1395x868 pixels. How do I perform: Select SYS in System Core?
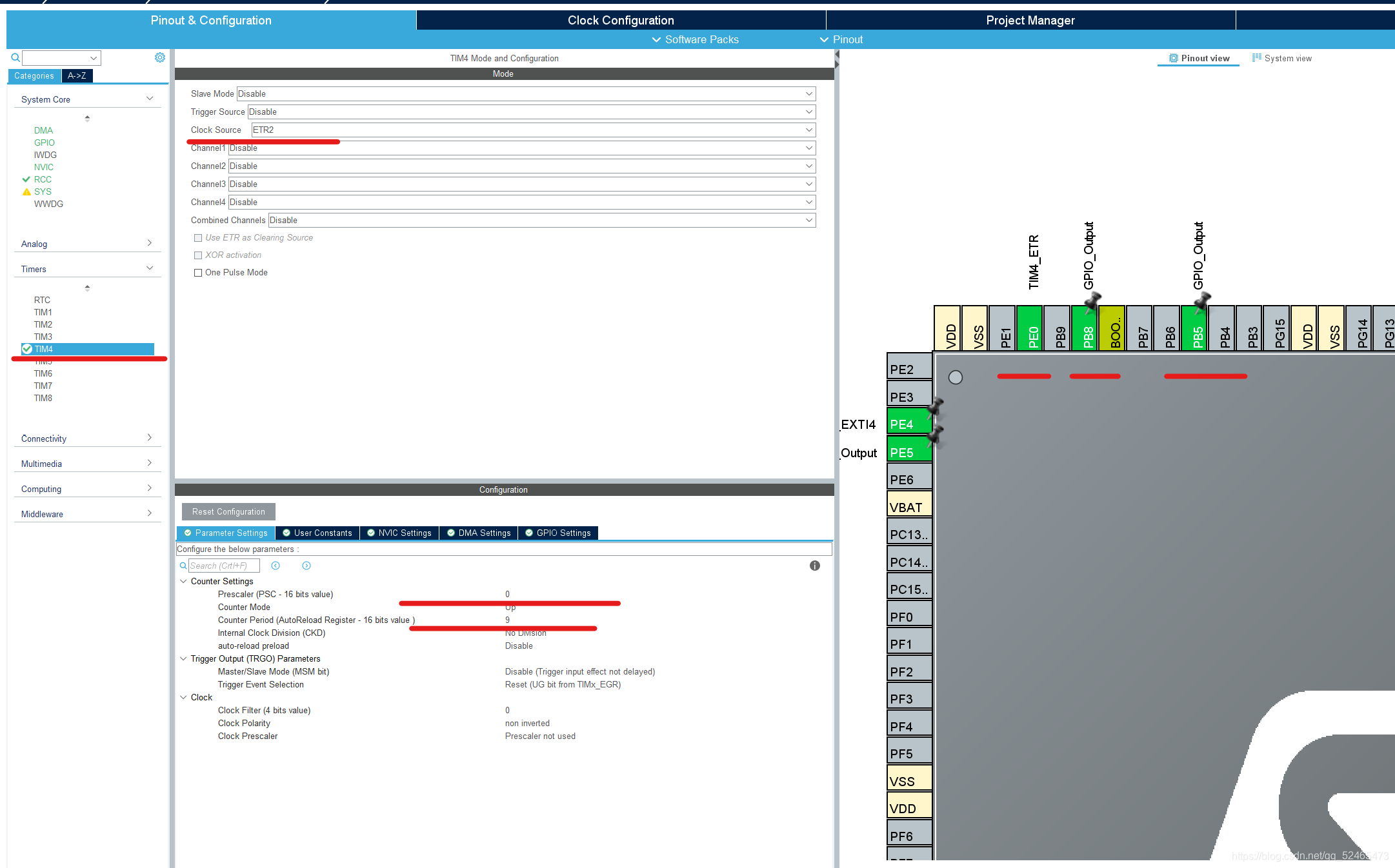[43, 192]
